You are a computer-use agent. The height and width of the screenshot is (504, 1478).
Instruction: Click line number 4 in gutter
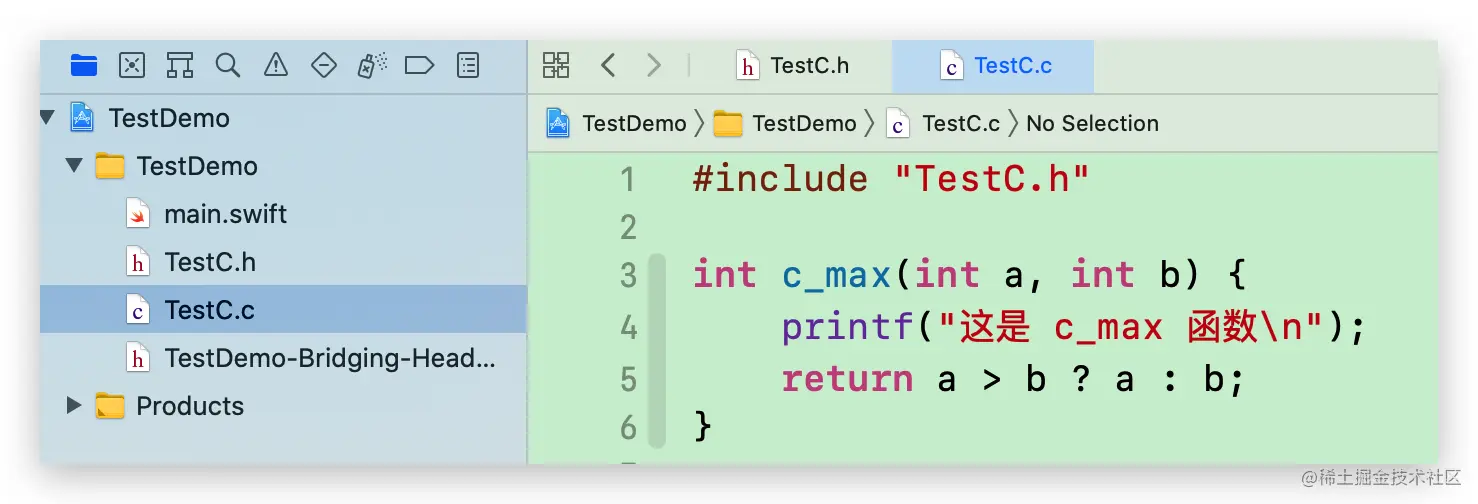tap(628, 327)
